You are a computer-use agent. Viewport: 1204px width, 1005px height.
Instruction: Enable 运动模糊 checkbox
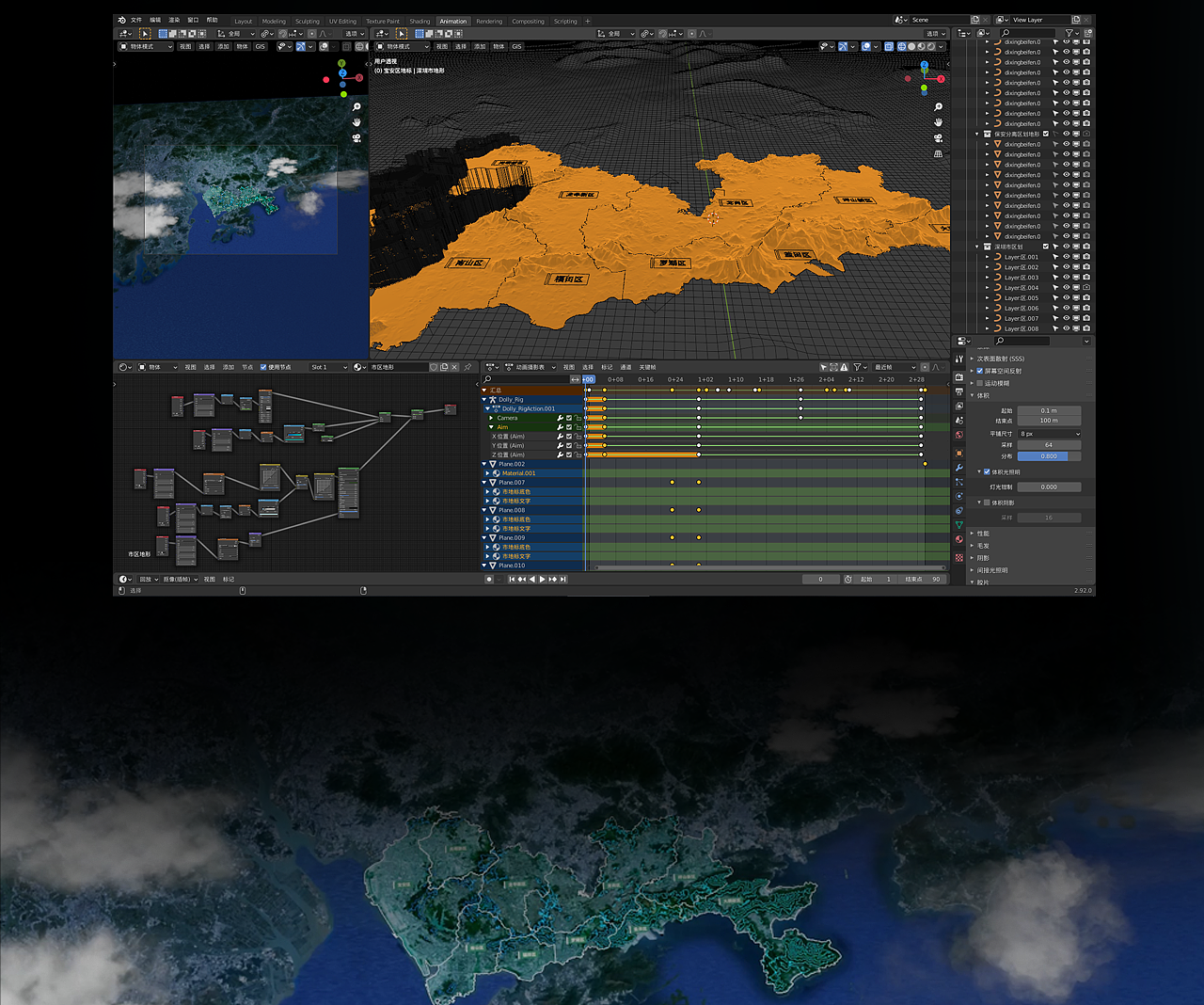click(x=979, y=383)
